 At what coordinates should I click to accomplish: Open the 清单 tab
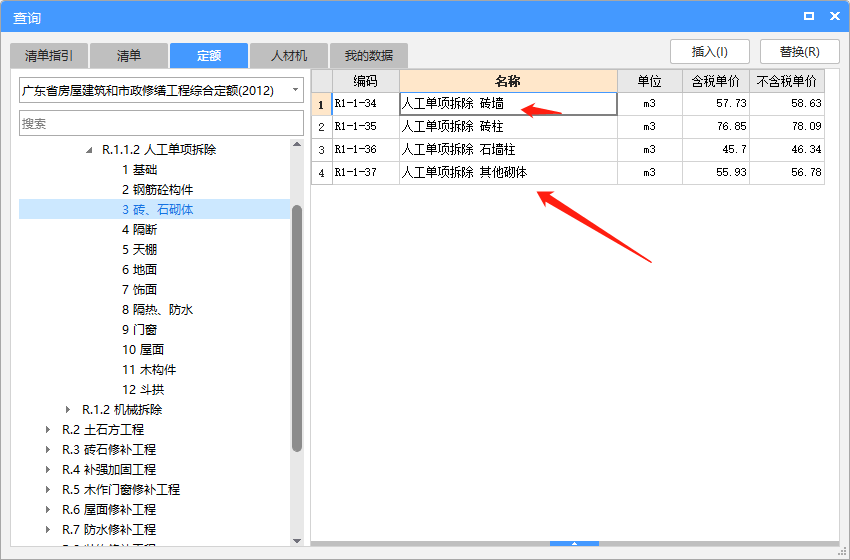[x=129, y=55]
